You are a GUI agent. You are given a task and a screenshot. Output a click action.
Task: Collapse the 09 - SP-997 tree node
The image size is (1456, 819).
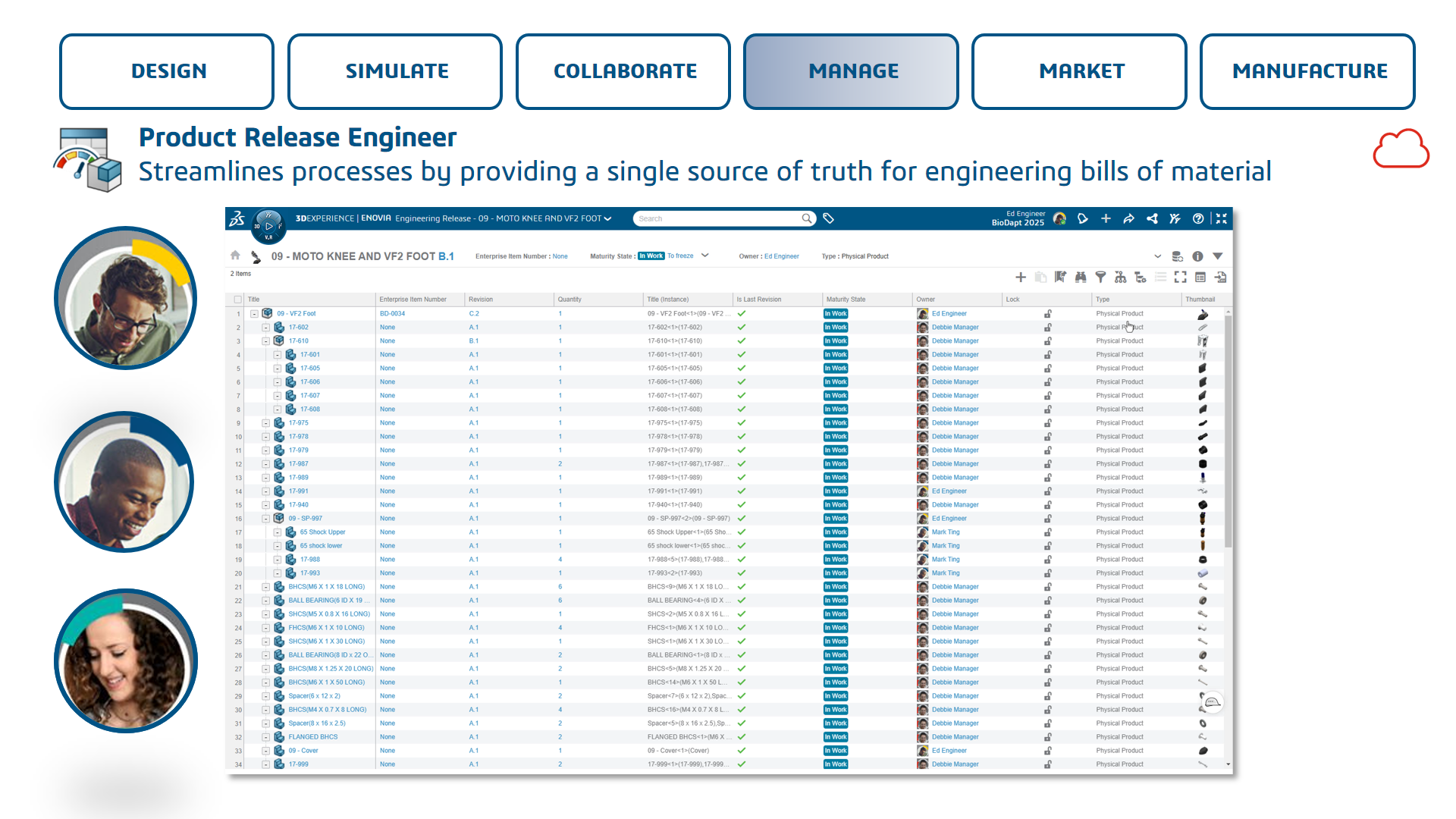266,519
